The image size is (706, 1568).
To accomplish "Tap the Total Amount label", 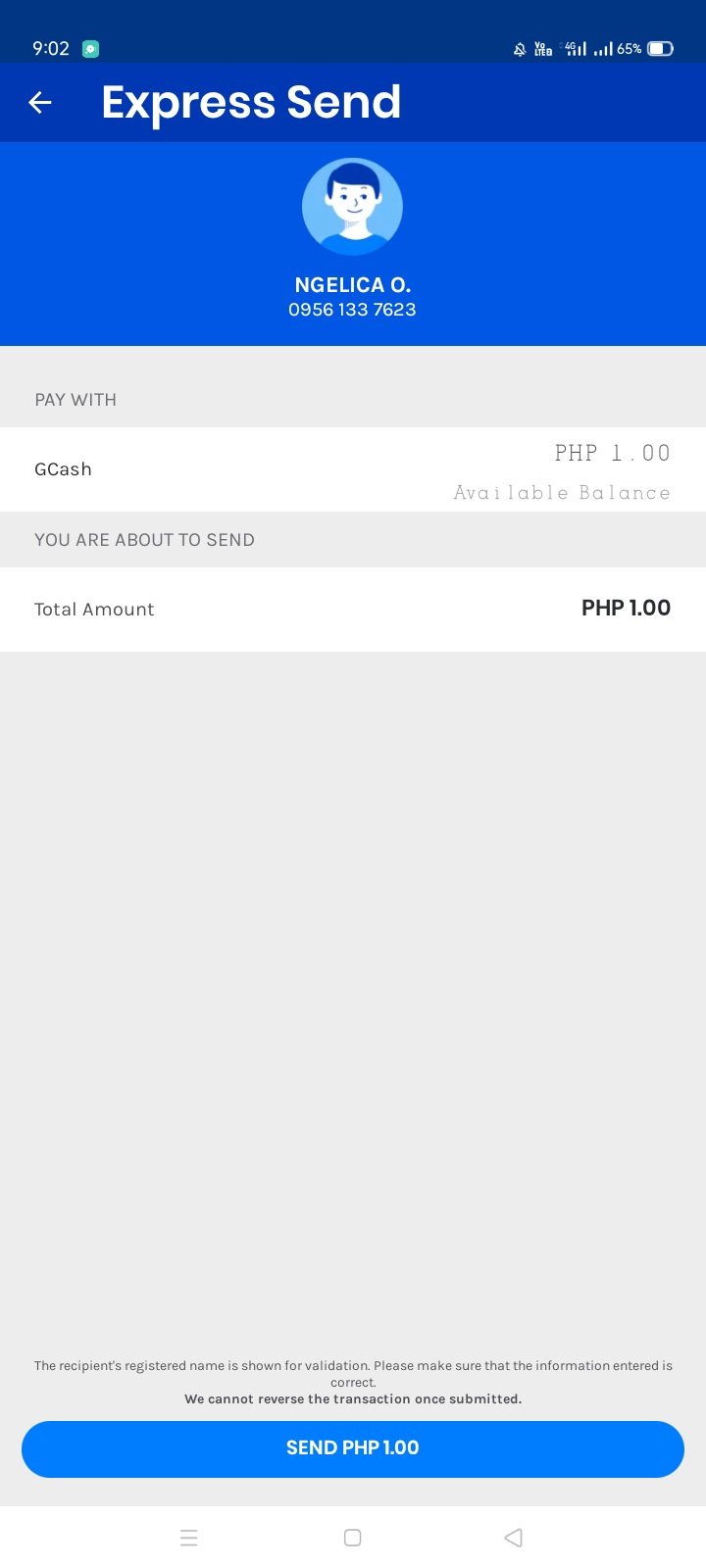I will pyautogui.click(x=94, y=610).
